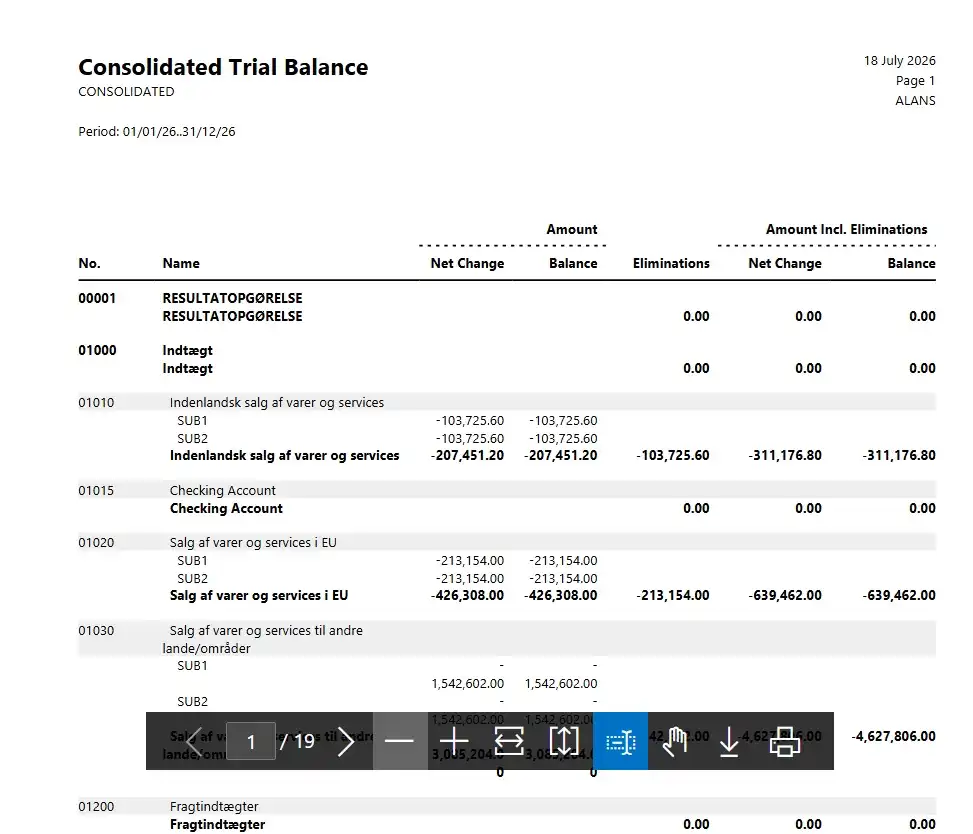973x834 pixels.
Task: Click the Eliminations column header
Action: (x=671, y=263)
